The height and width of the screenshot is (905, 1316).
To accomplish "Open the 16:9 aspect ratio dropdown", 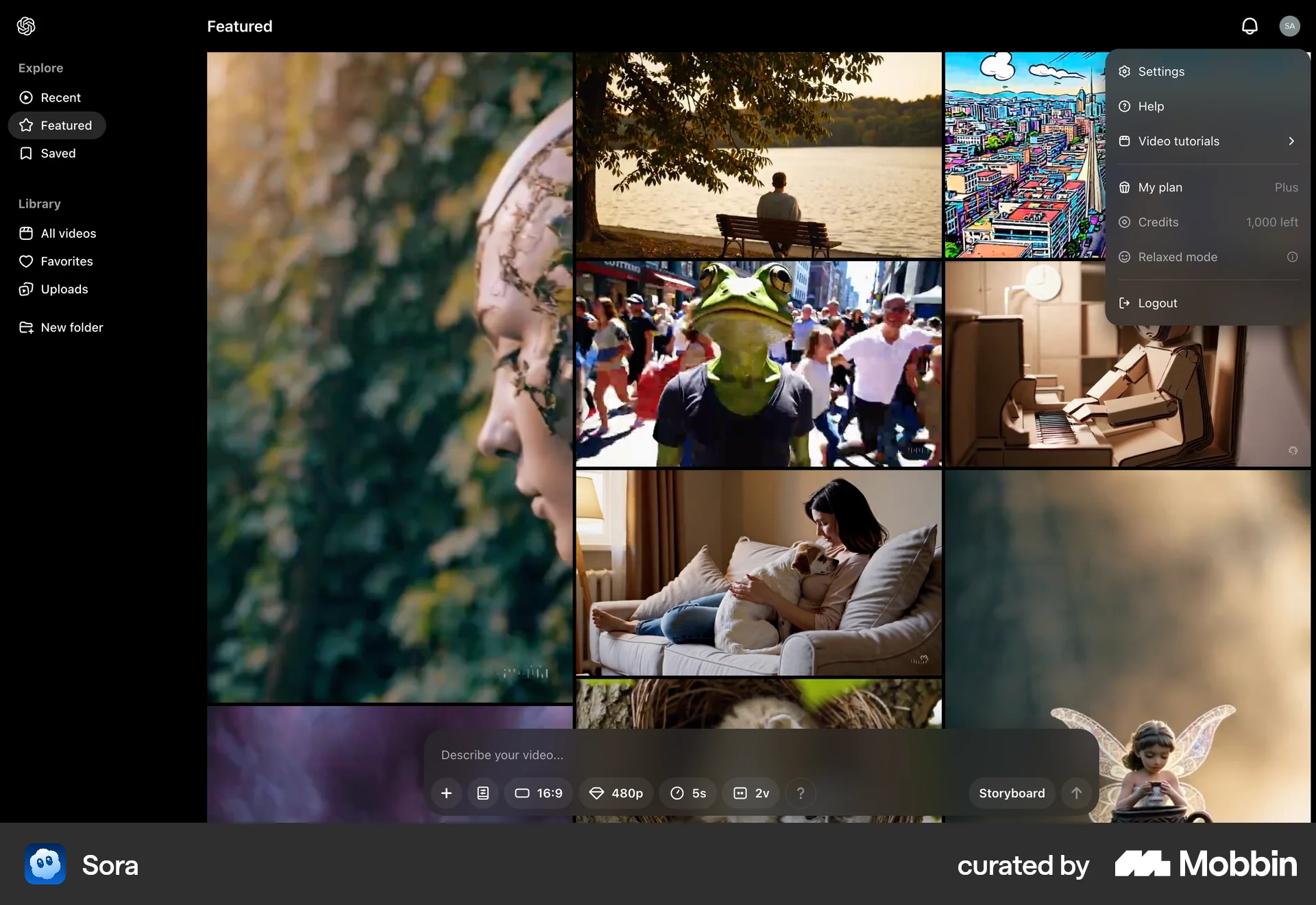I will click(x=539, y=793).
